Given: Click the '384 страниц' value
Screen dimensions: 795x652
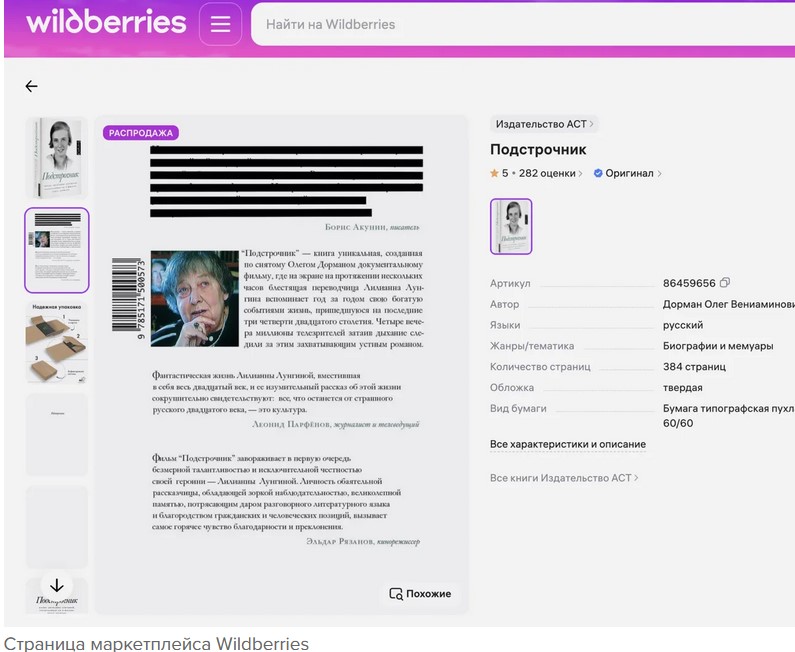Looking at the screenshot, I should pos(694,367).
